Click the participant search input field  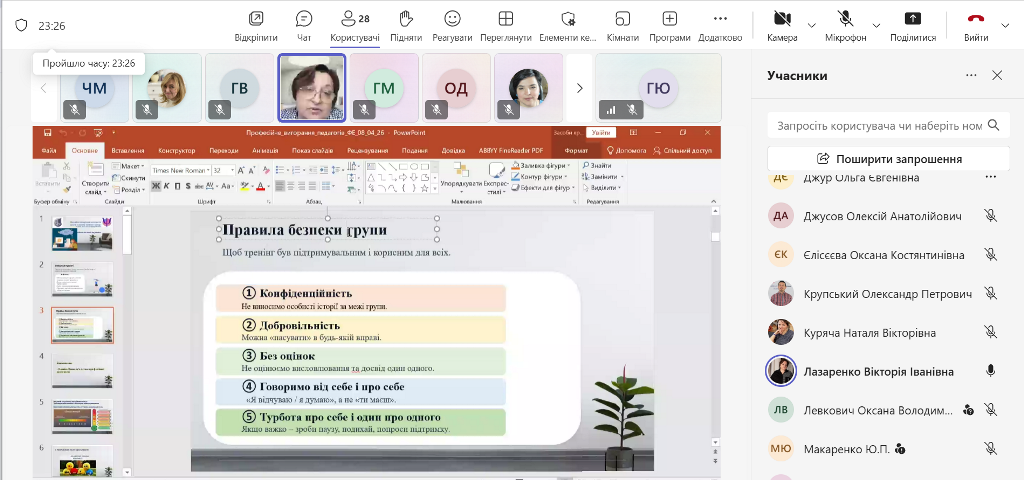(x=875, y=125)
